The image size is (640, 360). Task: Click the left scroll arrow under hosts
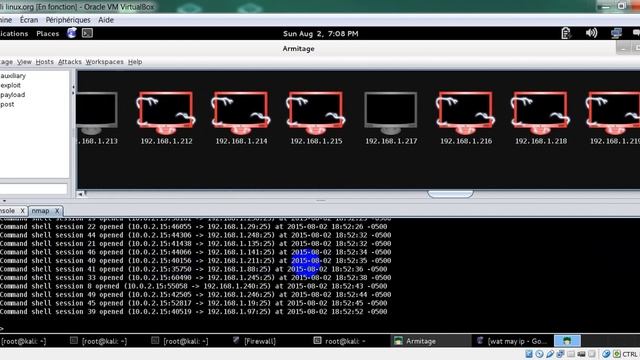tap(80, 194)
